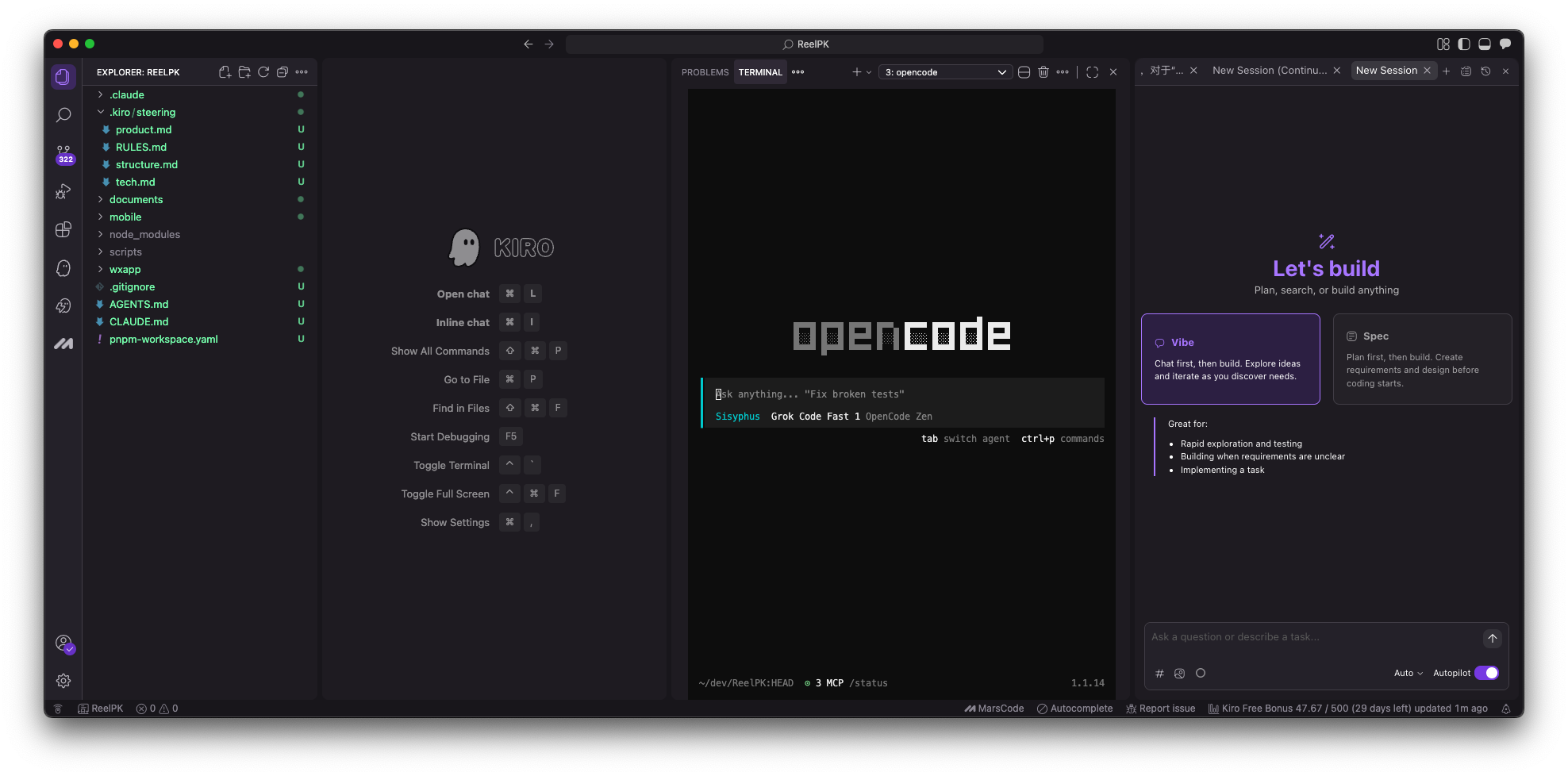Screen dimensions: 1568x776
Task: Expand the documents folder
Action: [x=136, y=199]
